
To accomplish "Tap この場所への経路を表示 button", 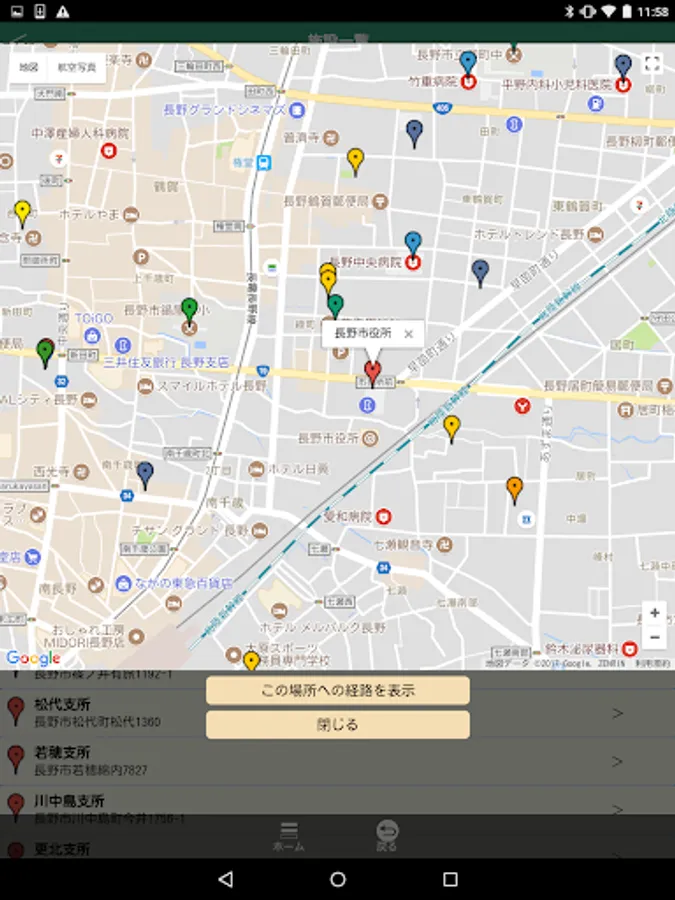I will (338, 690).
